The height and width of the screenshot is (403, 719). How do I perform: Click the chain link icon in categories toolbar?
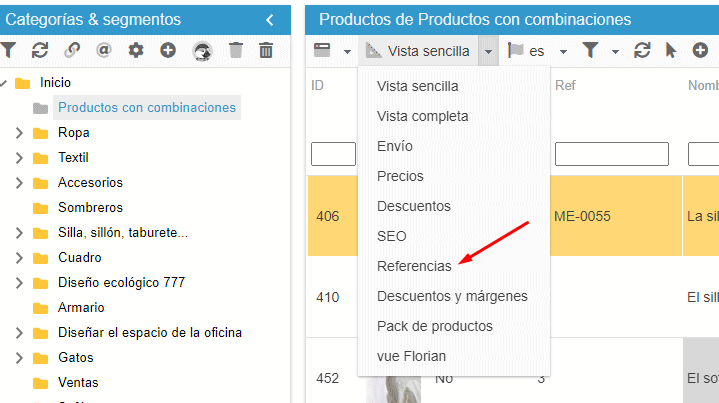pyautogui.click(x=72, y=50)
